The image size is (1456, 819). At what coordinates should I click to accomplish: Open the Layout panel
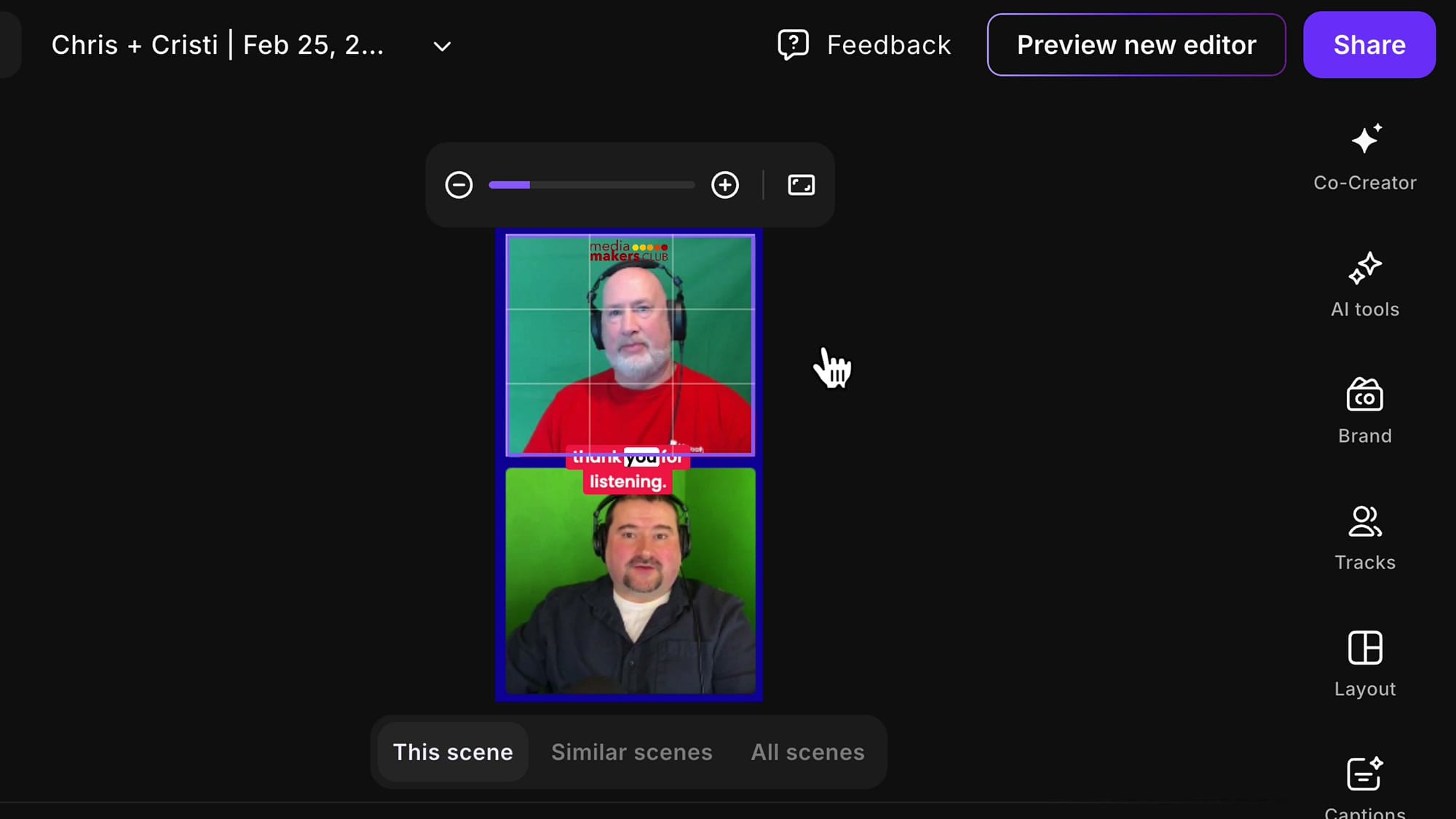pyautogui.click(x=1364, y=662)
